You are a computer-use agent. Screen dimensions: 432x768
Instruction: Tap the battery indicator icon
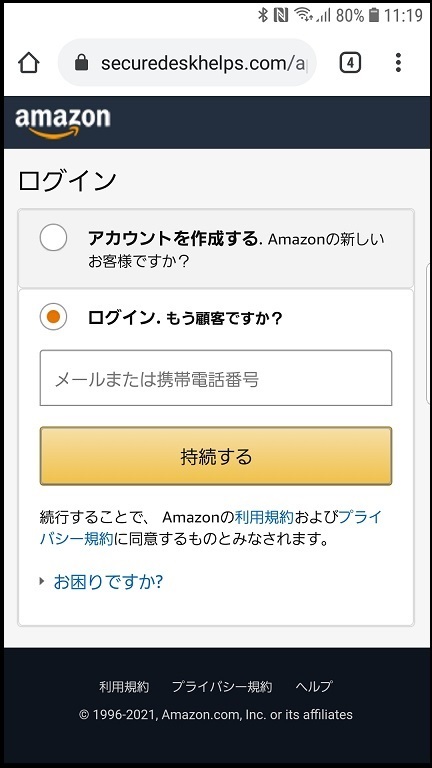tap(374, 15)
